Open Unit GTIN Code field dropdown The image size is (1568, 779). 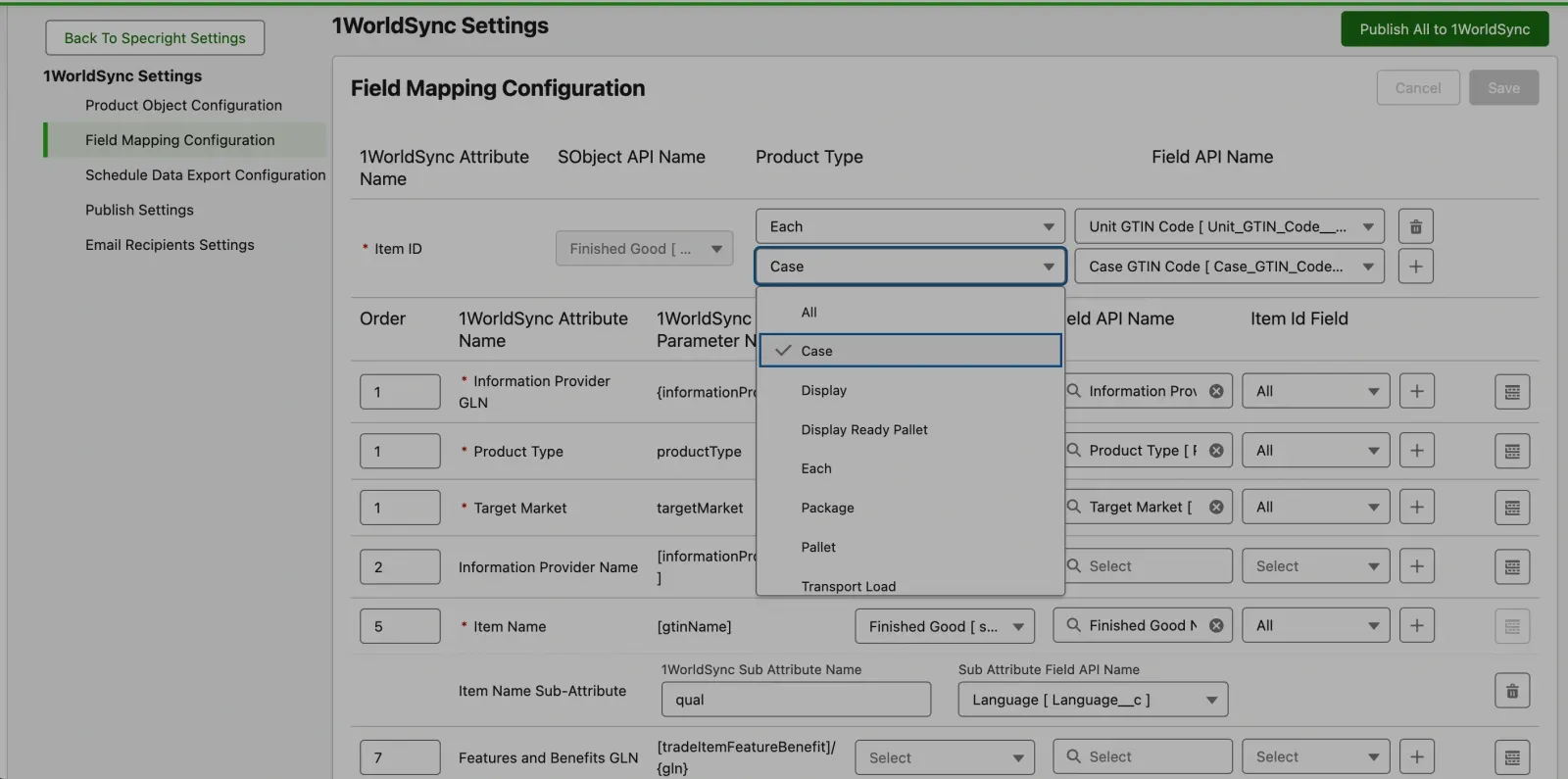1230,226
